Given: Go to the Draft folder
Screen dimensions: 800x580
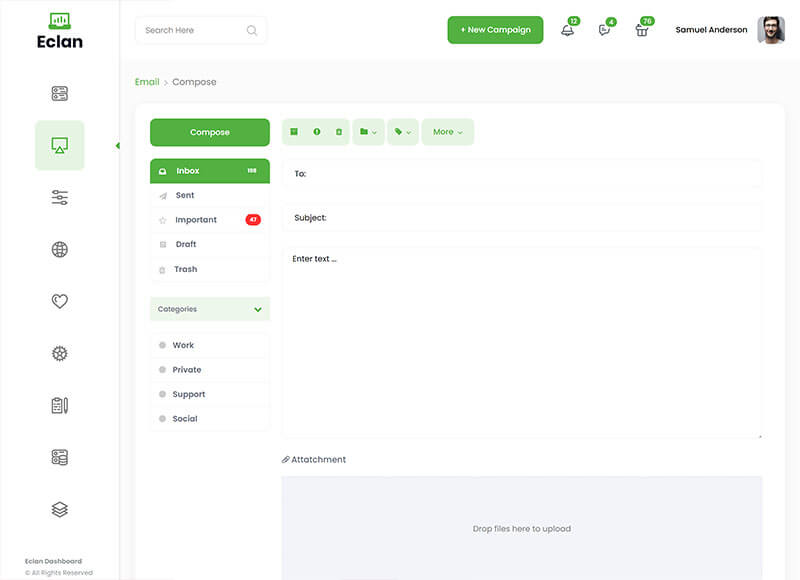Looking at the screenshot, I should pos(186,244).
